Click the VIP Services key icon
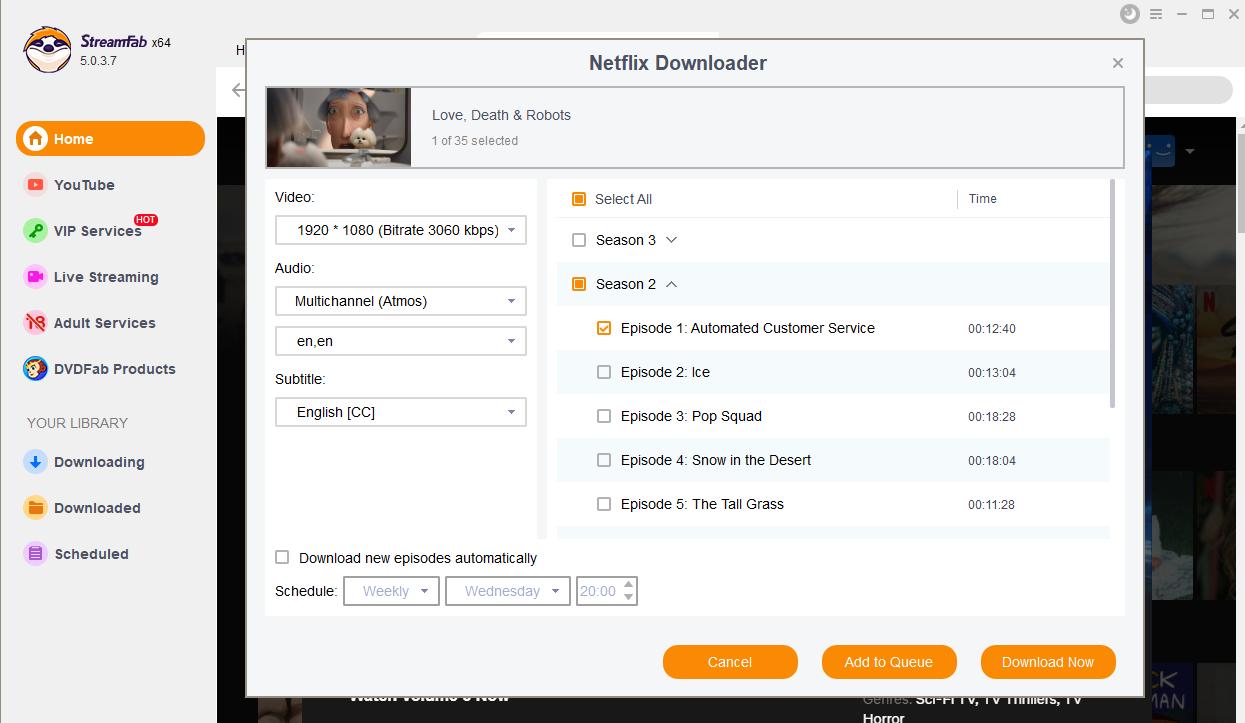This screenshot has height=723, width=1245. click(x=36, y=231)
